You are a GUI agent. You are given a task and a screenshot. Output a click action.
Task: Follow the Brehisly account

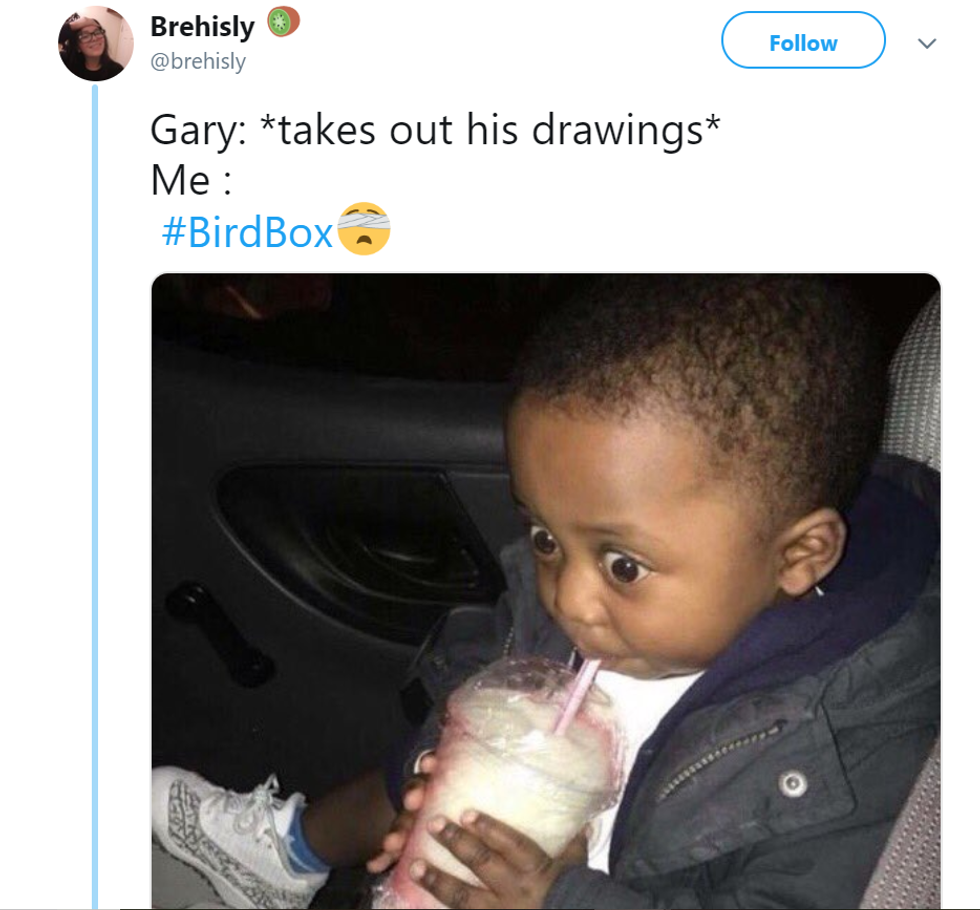803,41
